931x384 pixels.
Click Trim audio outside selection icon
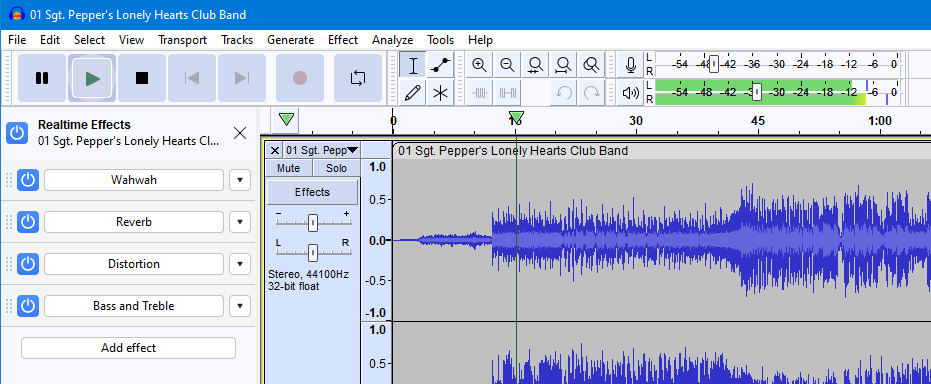pyautogui.click(x=479, y=93)
